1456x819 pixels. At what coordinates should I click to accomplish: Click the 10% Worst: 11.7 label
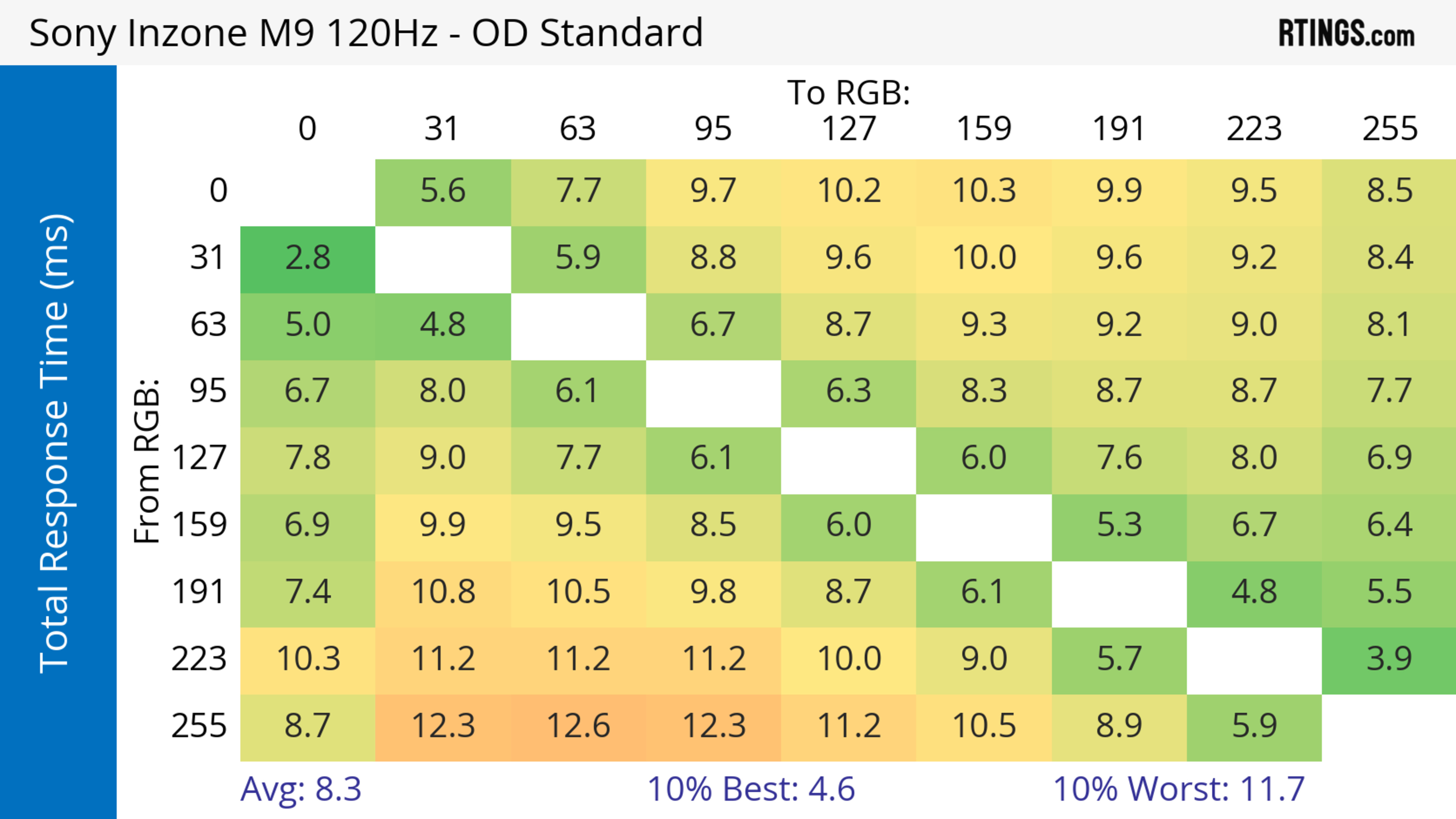(x=1178, y=789)
